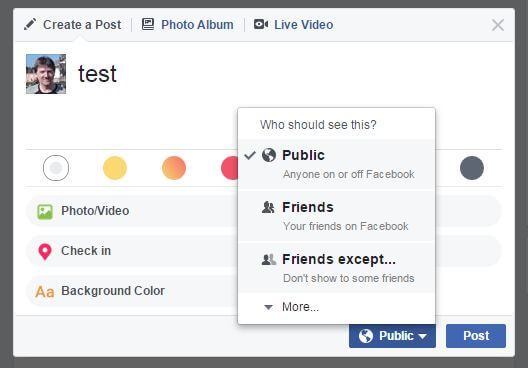Pick the orange gradient background color
528x368 pixels.
click(174, 168)
